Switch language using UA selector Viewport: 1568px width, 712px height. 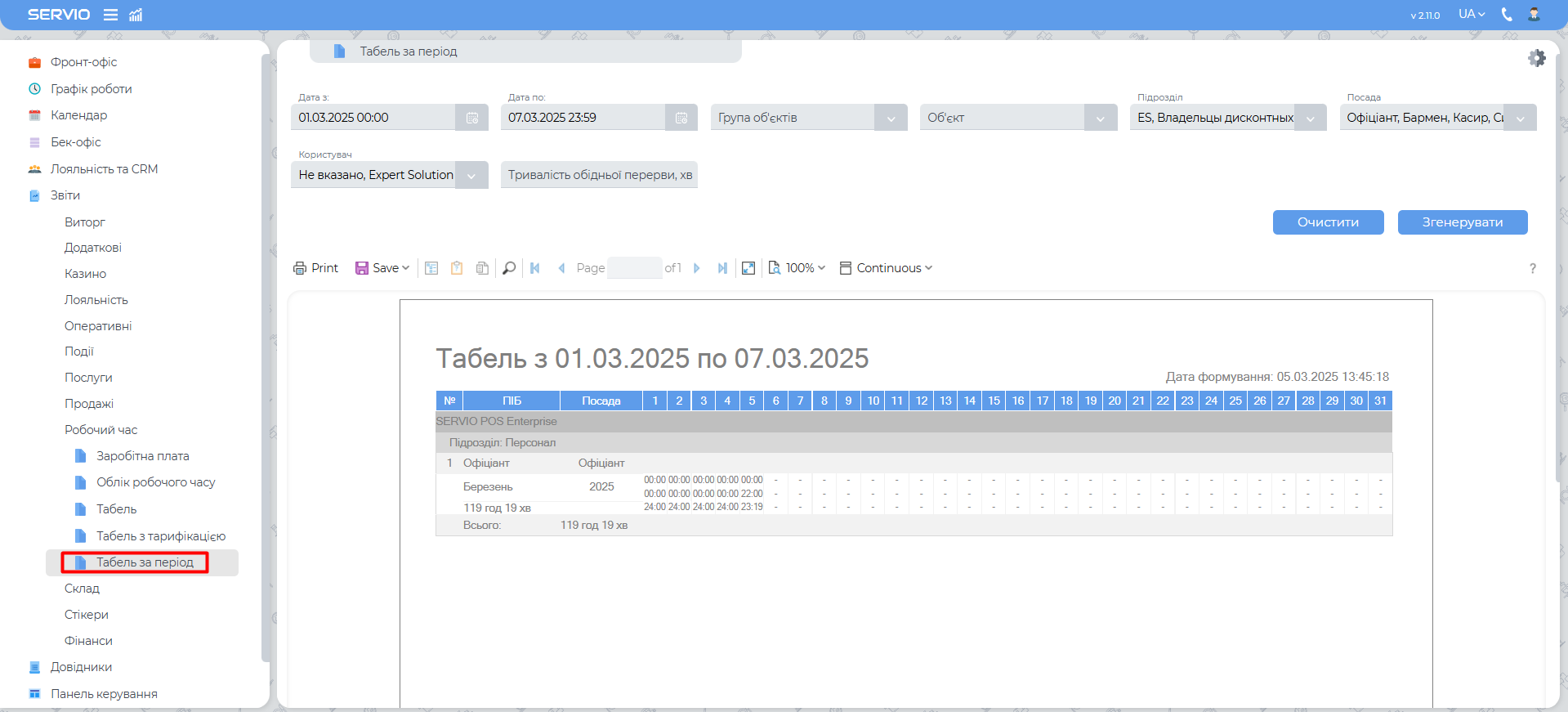point(1472,15)
